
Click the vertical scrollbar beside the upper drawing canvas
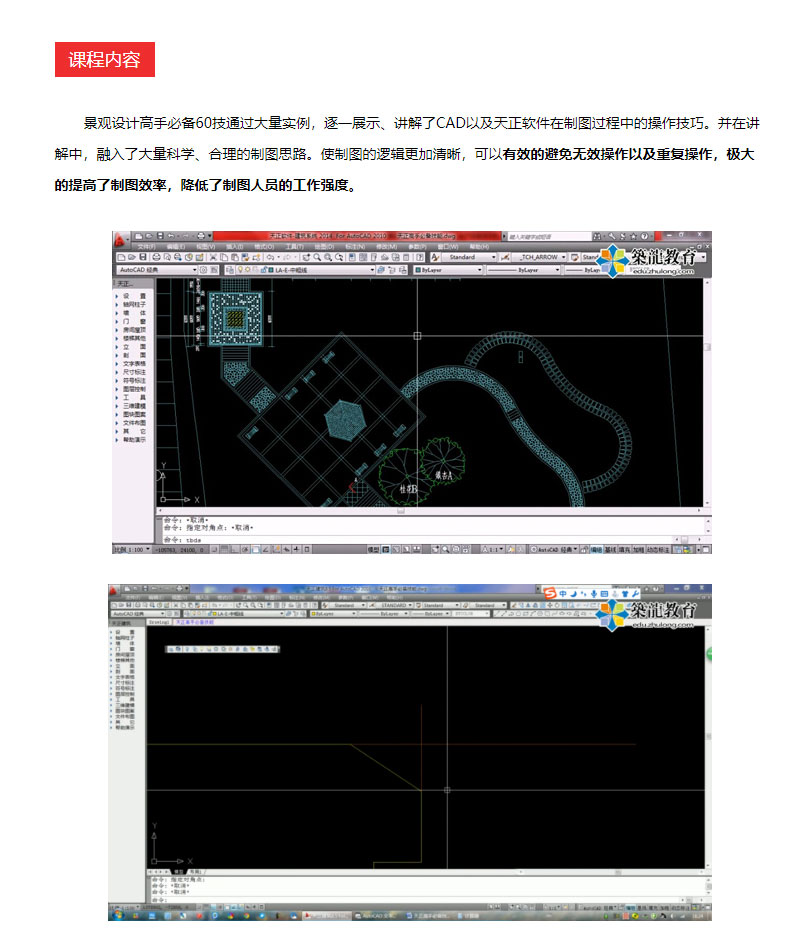click(x=707, y=393)
